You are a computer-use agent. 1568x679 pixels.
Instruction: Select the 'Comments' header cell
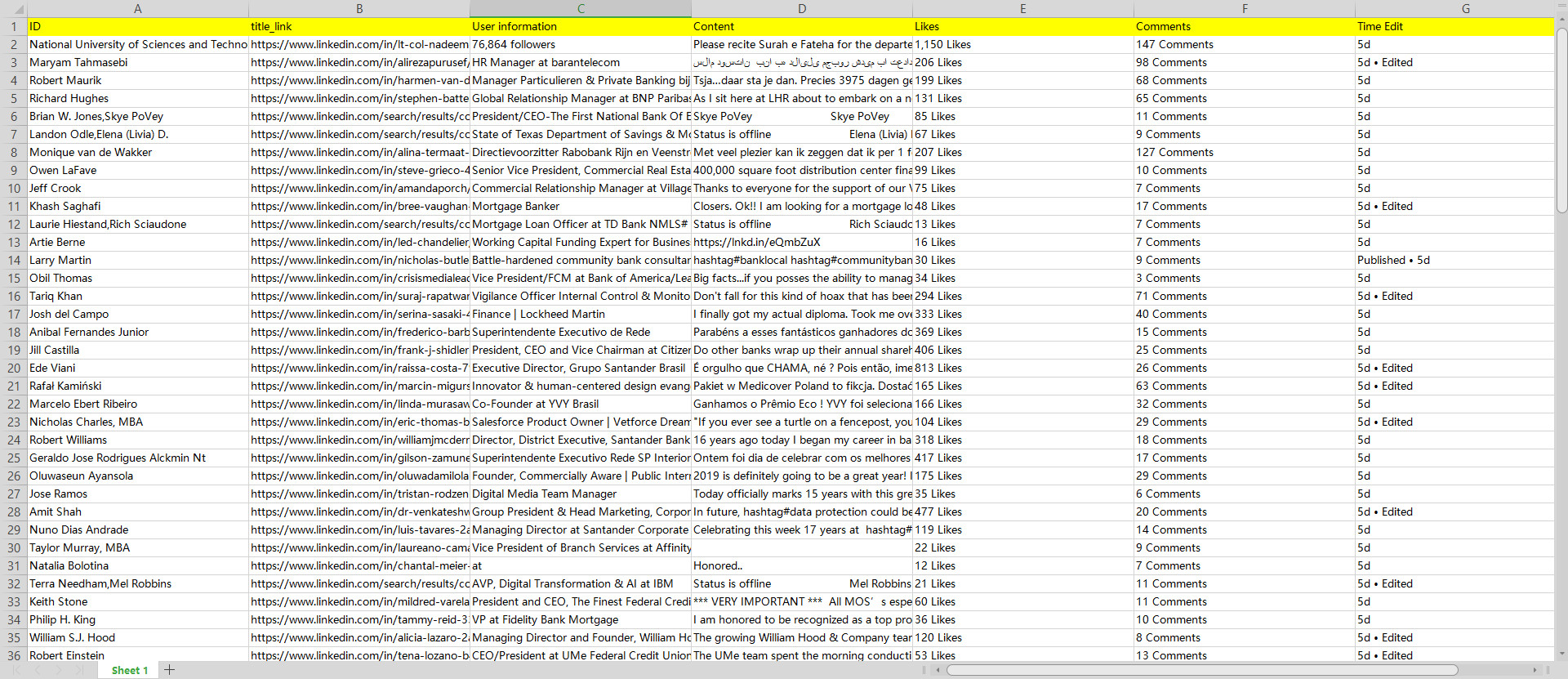click(1245, 26)
